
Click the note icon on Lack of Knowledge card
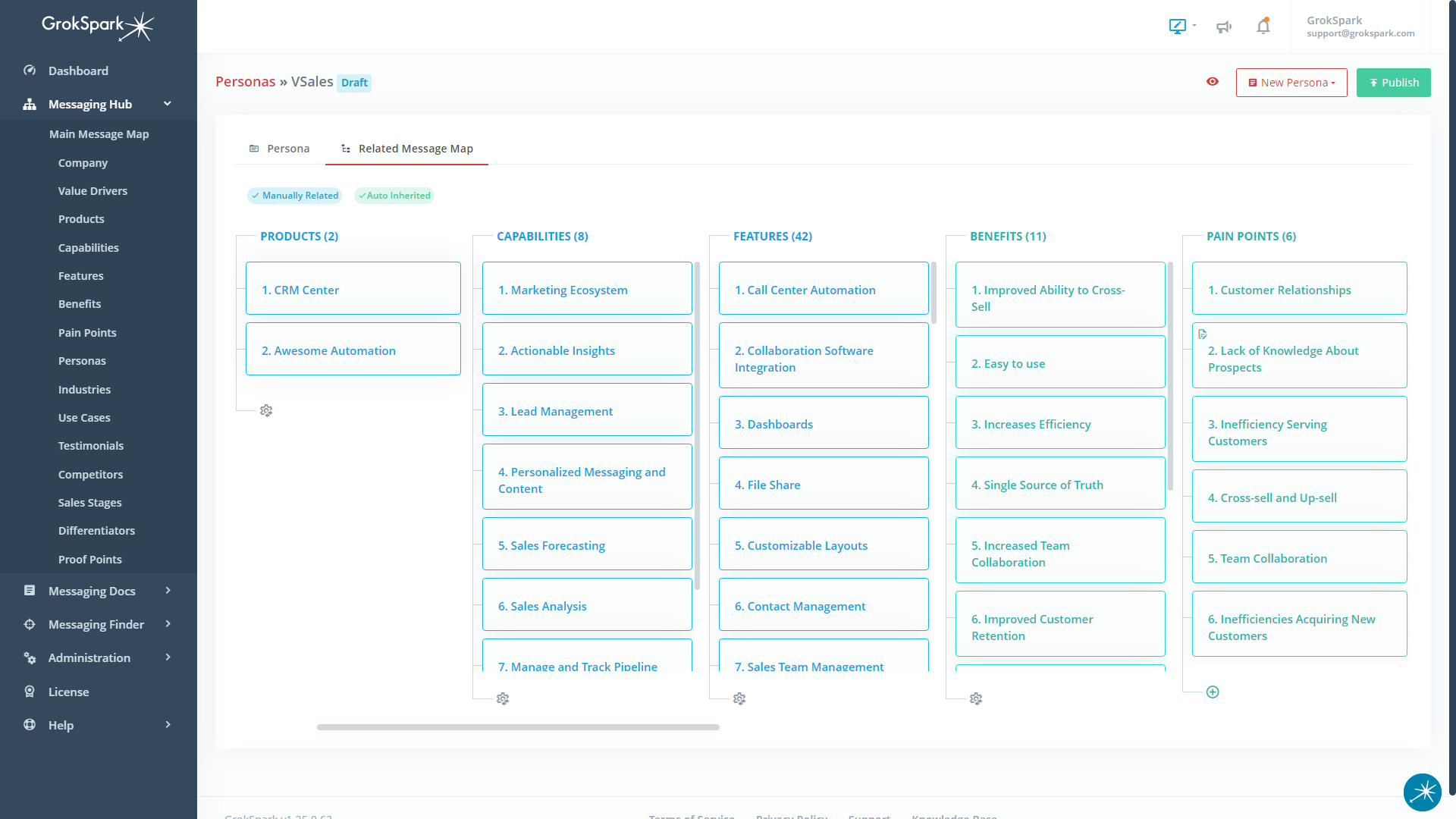point(1203,334)
